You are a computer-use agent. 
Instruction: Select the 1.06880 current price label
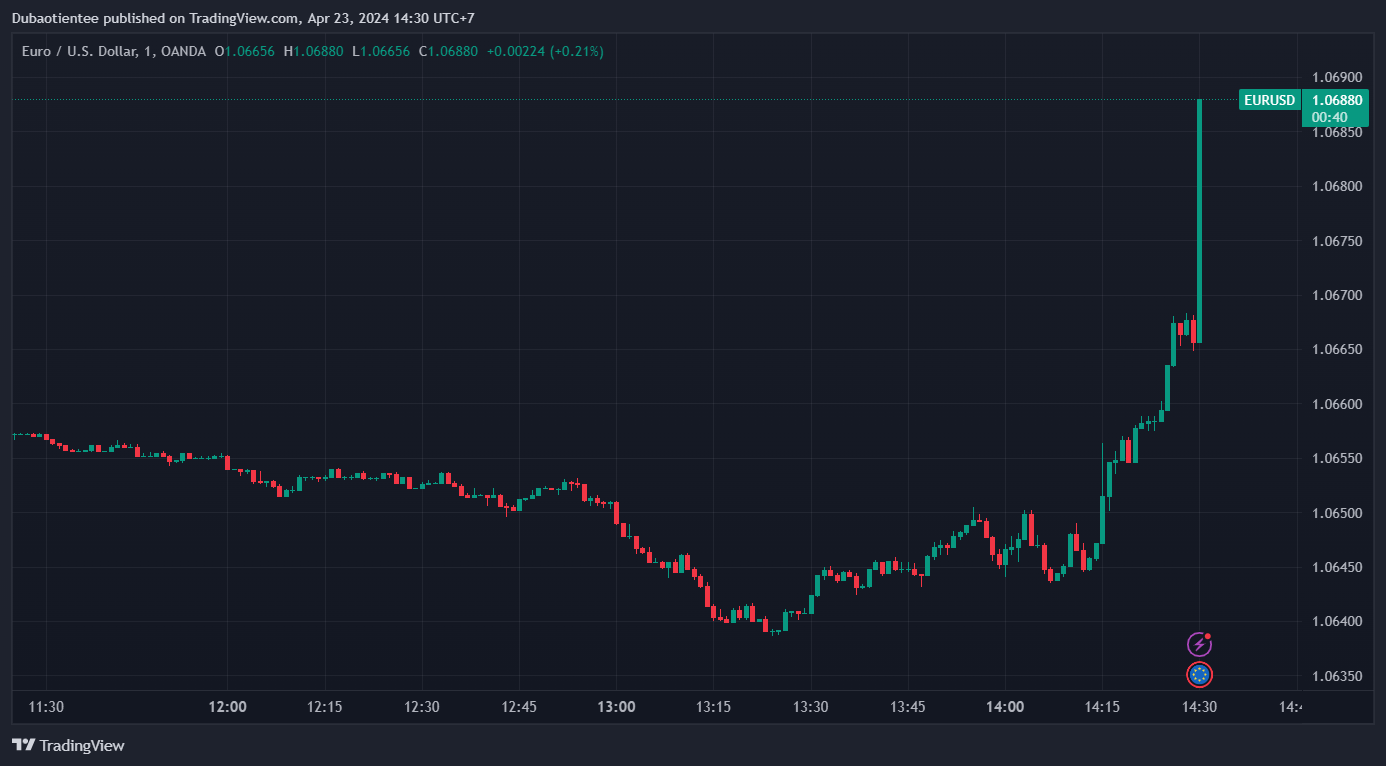point(1337,100)
